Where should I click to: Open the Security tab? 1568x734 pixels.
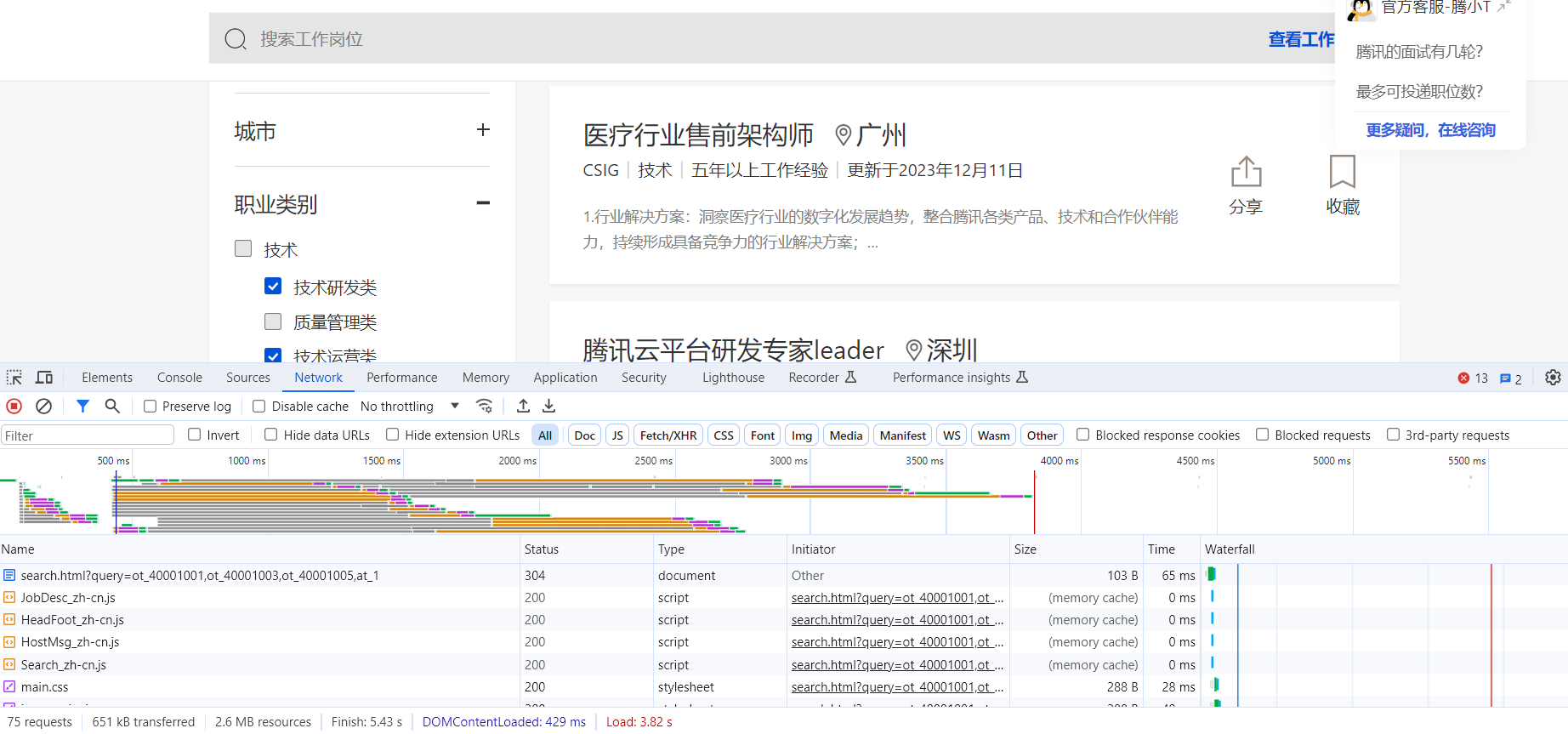(x=644, y=378)
